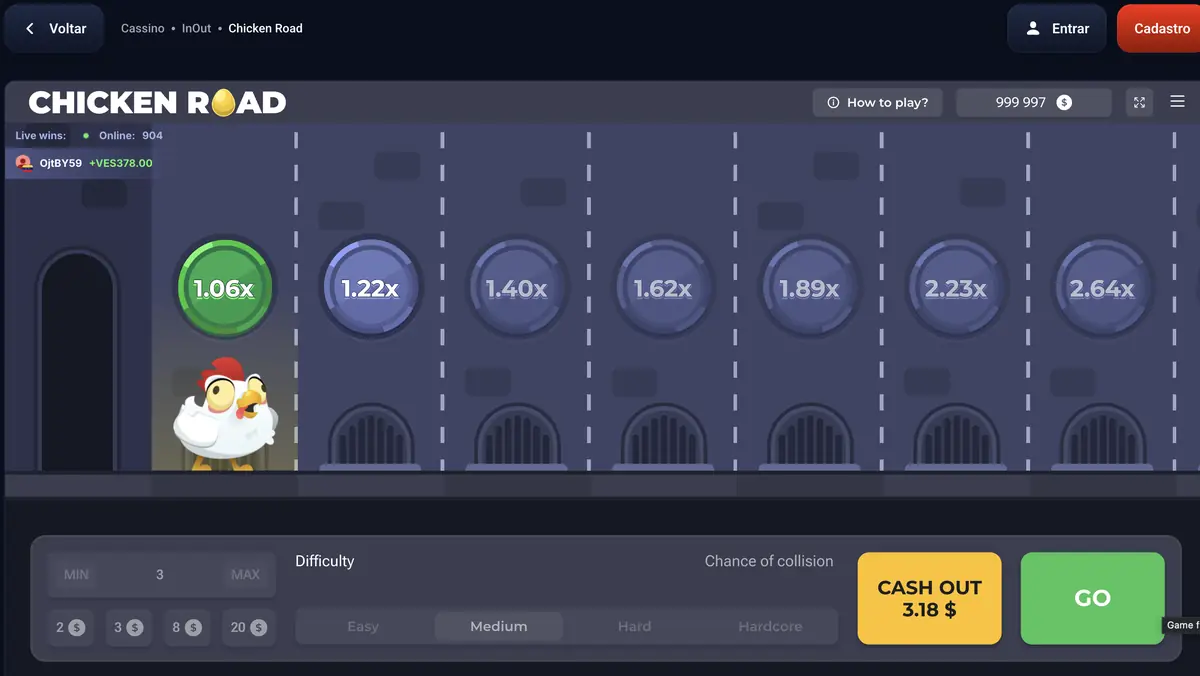Click the 1.62x multiplier coin
This screenshot has width=1200, height=676.
(662, 288)
